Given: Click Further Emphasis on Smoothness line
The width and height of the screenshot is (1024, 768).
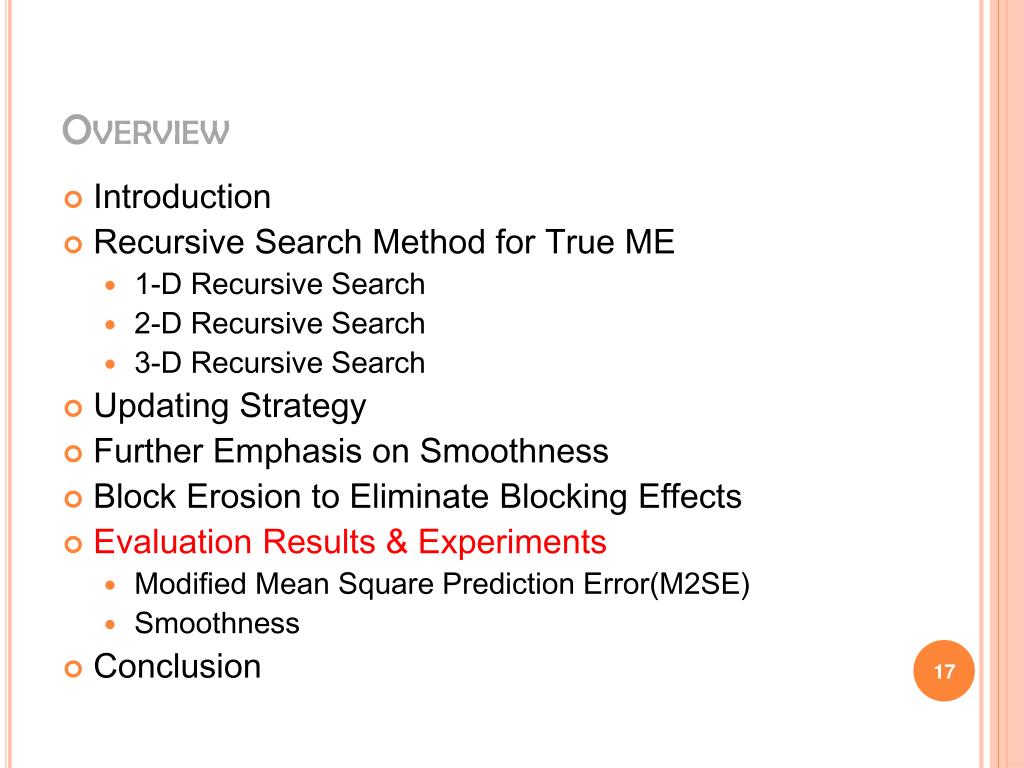Looking at the screenshot, I should point(351,451).
